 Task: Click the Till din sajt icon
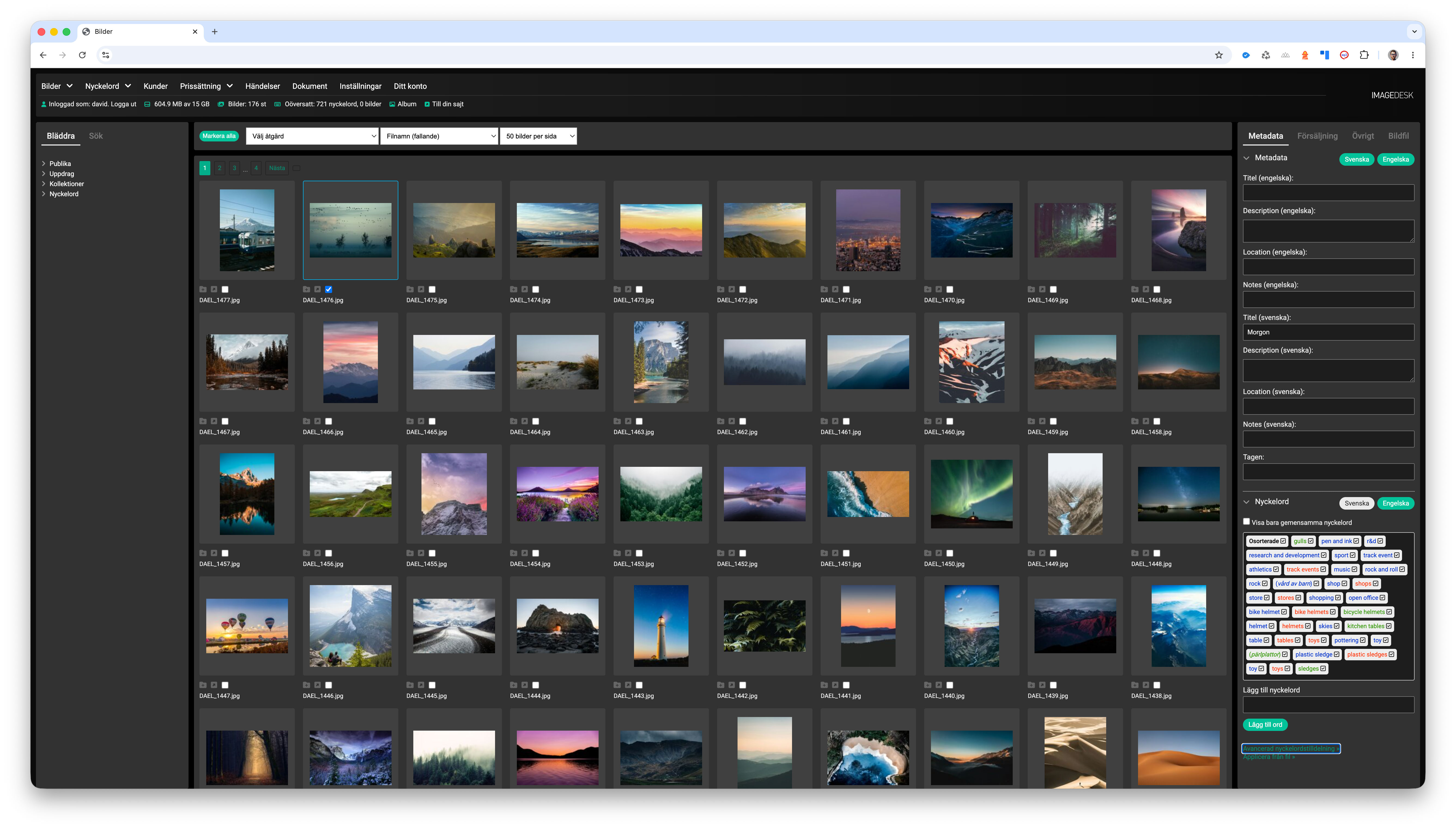click(x=427, y=104)
